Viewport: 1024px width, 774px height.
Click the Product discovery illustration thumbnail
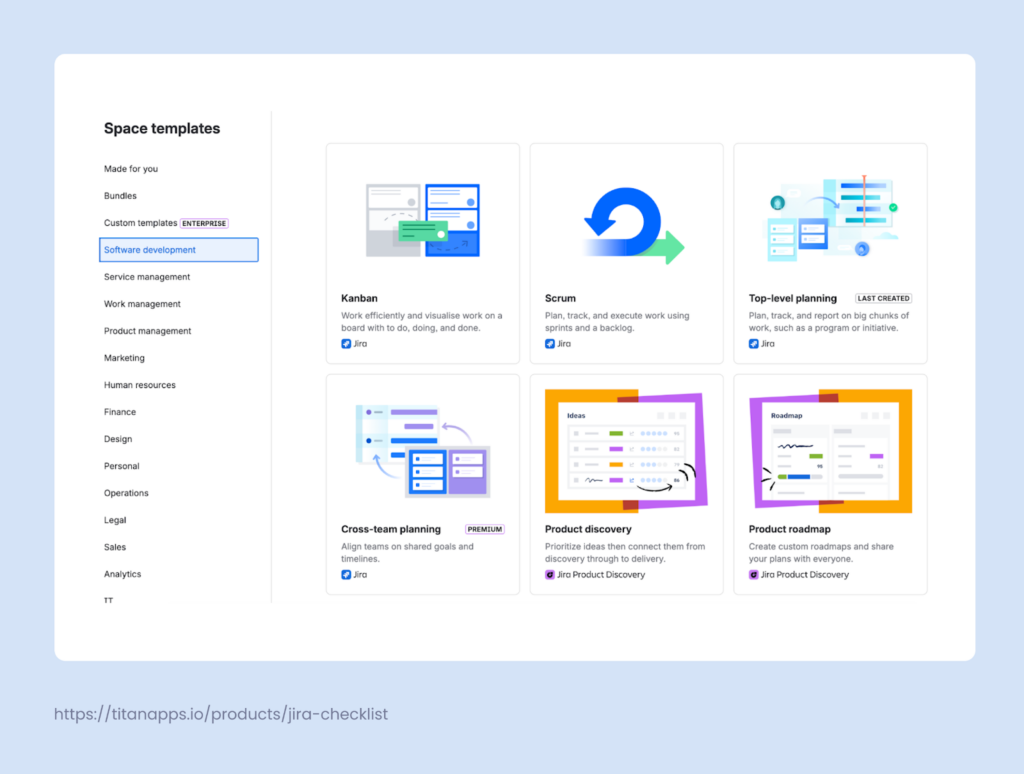627,449
